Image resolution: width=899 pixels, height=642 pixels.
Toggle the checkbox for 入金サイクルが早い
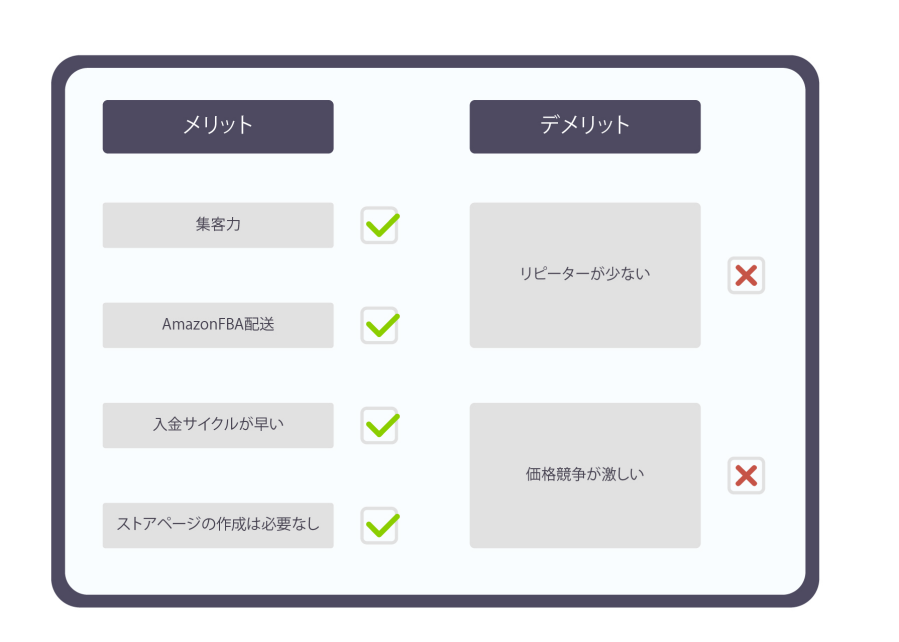[380, 425]
